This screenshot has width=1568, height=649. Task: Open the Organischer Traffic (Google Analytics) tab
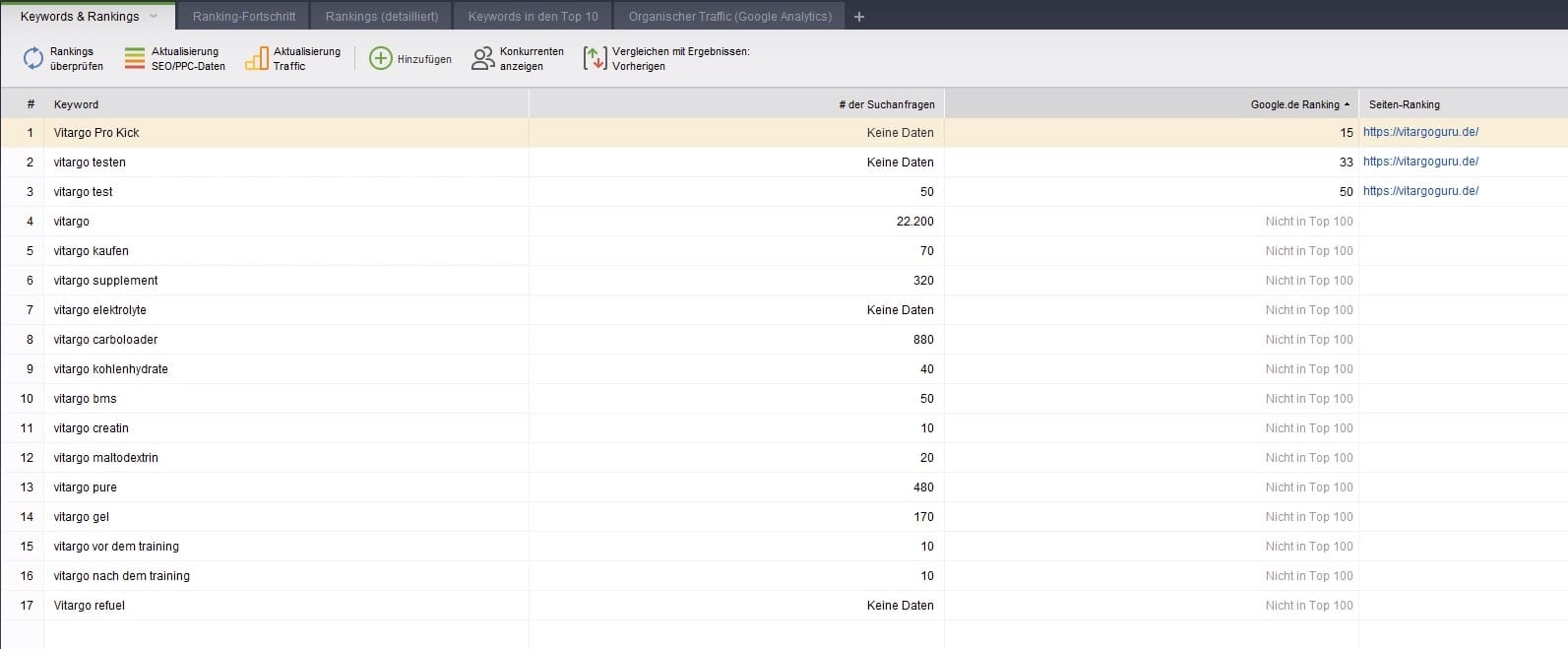730,17
